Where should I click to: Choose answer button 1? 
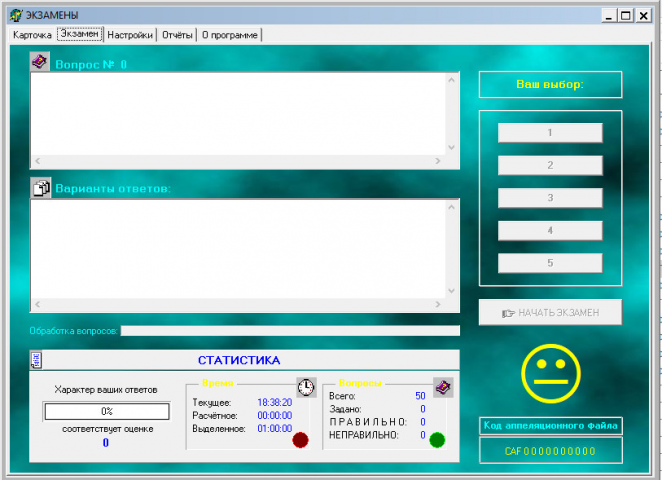[x=550, y=133]
